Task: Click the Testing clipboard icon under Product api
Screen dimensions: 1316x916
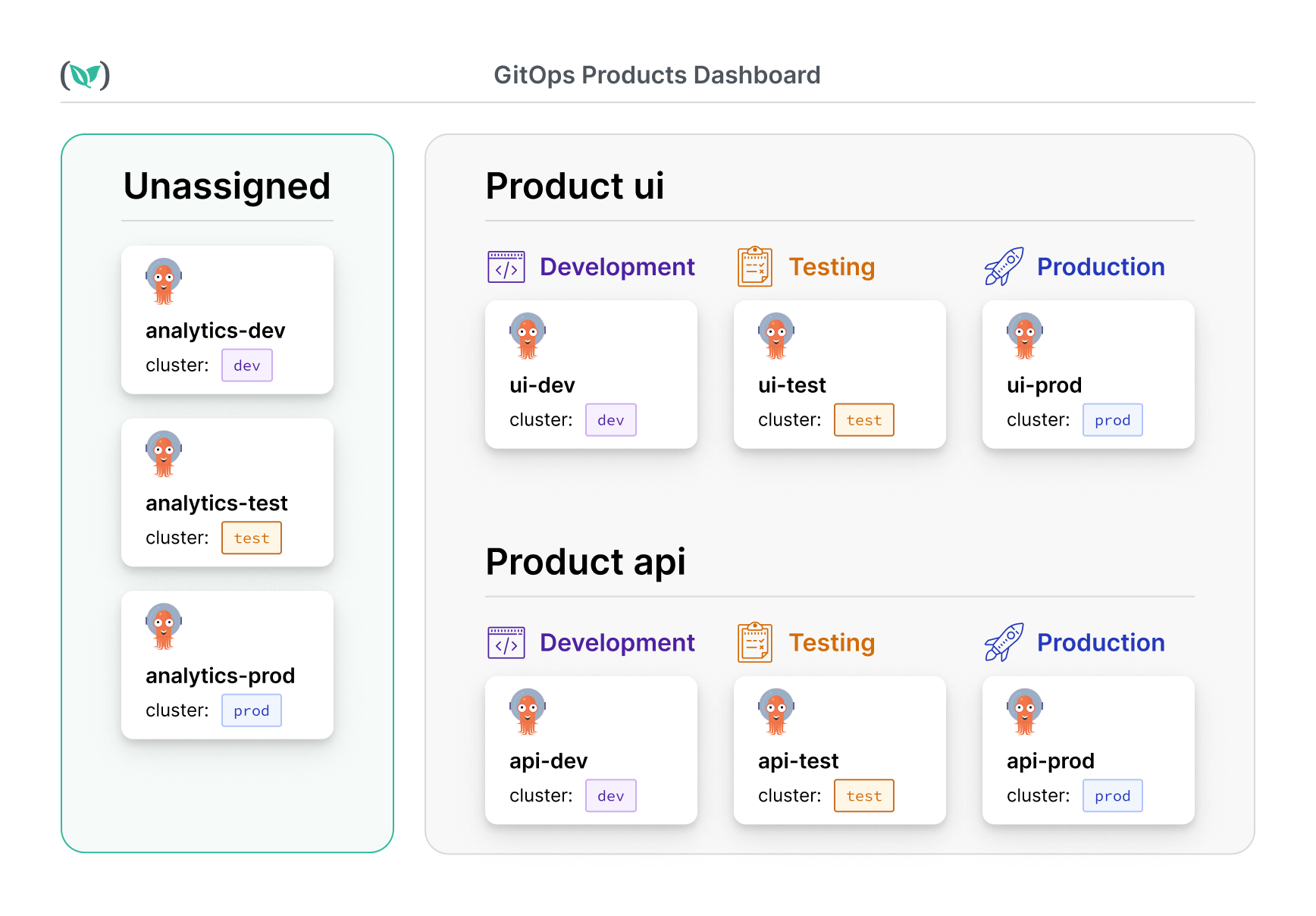Action: click(754, 643)
